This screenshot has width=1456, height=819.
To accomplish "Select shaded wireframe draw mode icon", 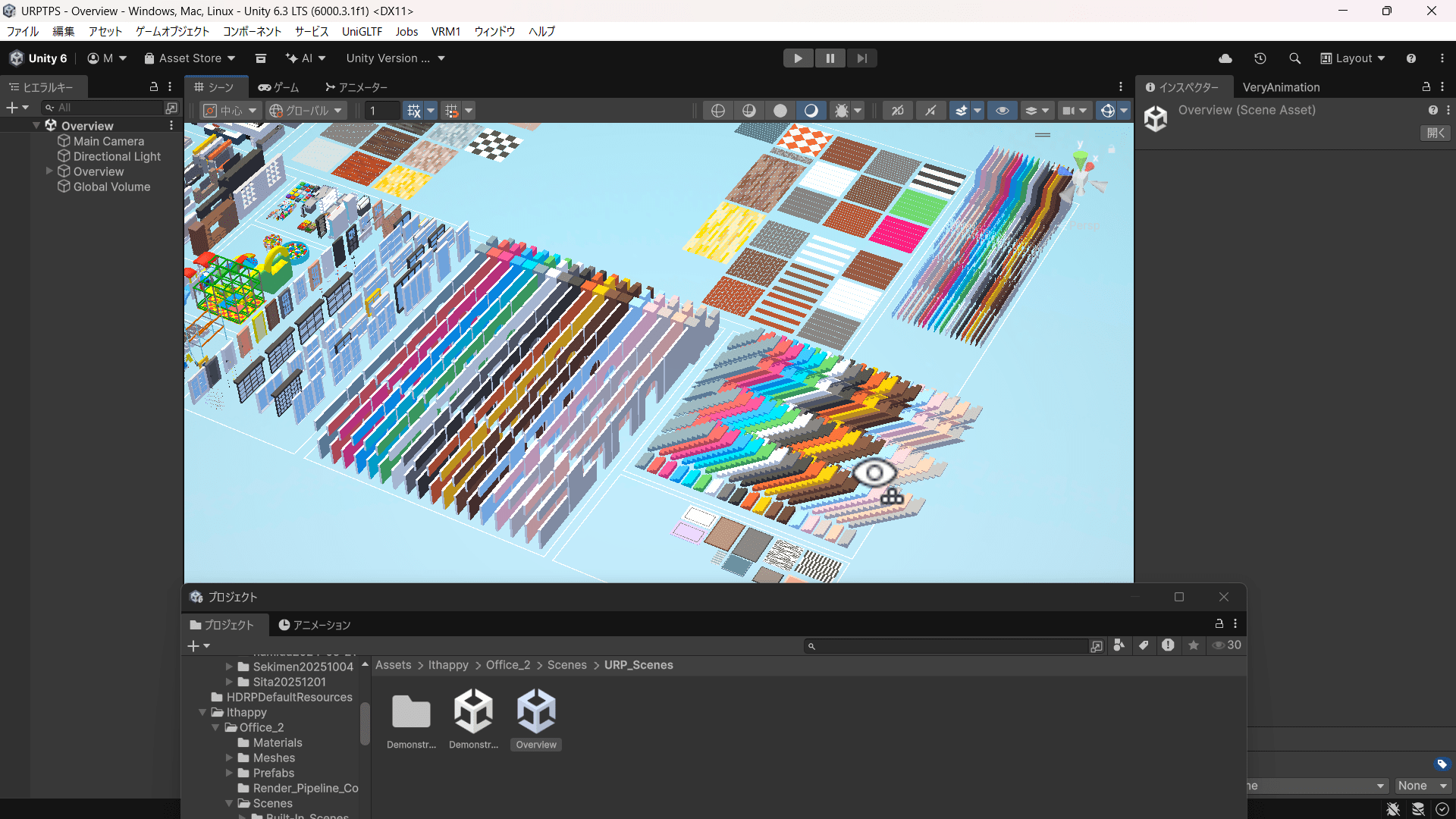I will (x=748, y=111).
